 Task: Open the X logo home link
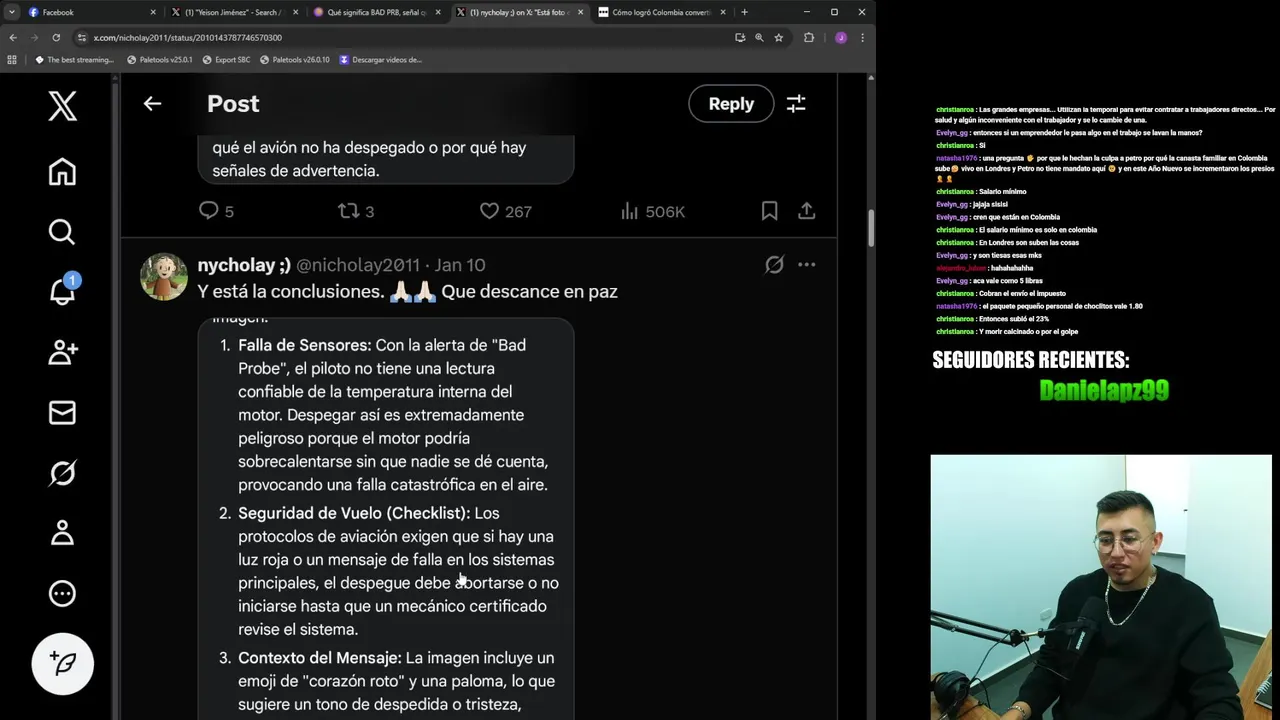62,106
